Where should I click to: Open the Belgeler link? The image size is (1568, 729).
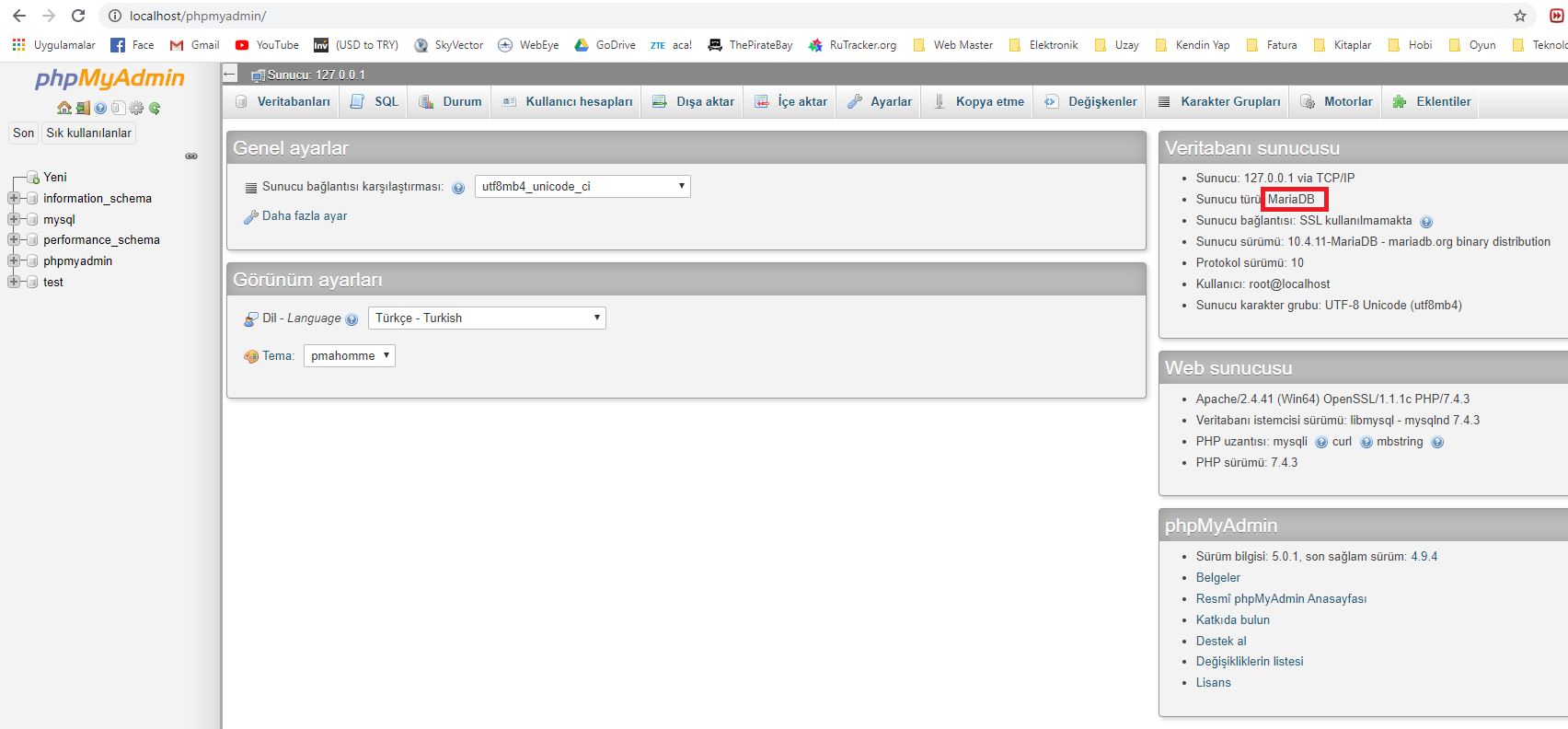pyautogui.click(x=1218, y=578)
